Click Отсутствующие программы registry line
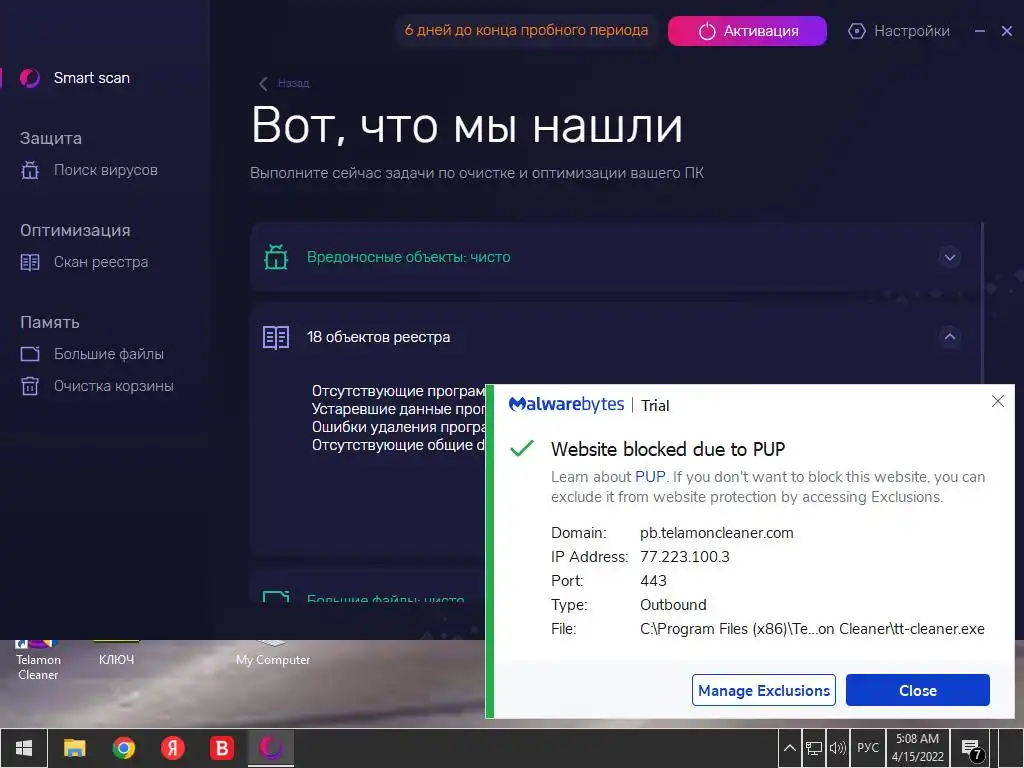Image resolution: width=1024 pixels, height=768 pixels. [398, 391]
